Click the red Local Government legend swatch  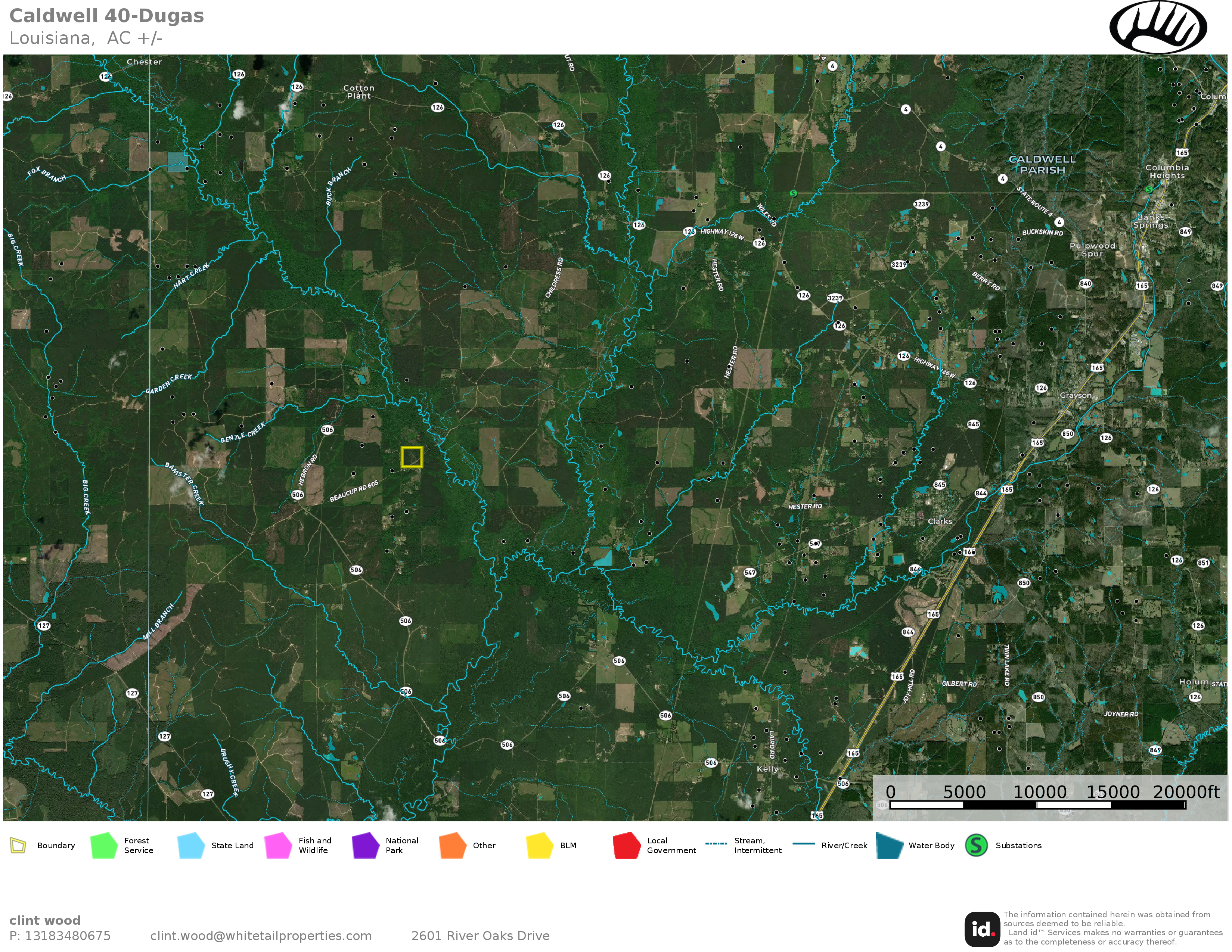[x=627, y=845]
